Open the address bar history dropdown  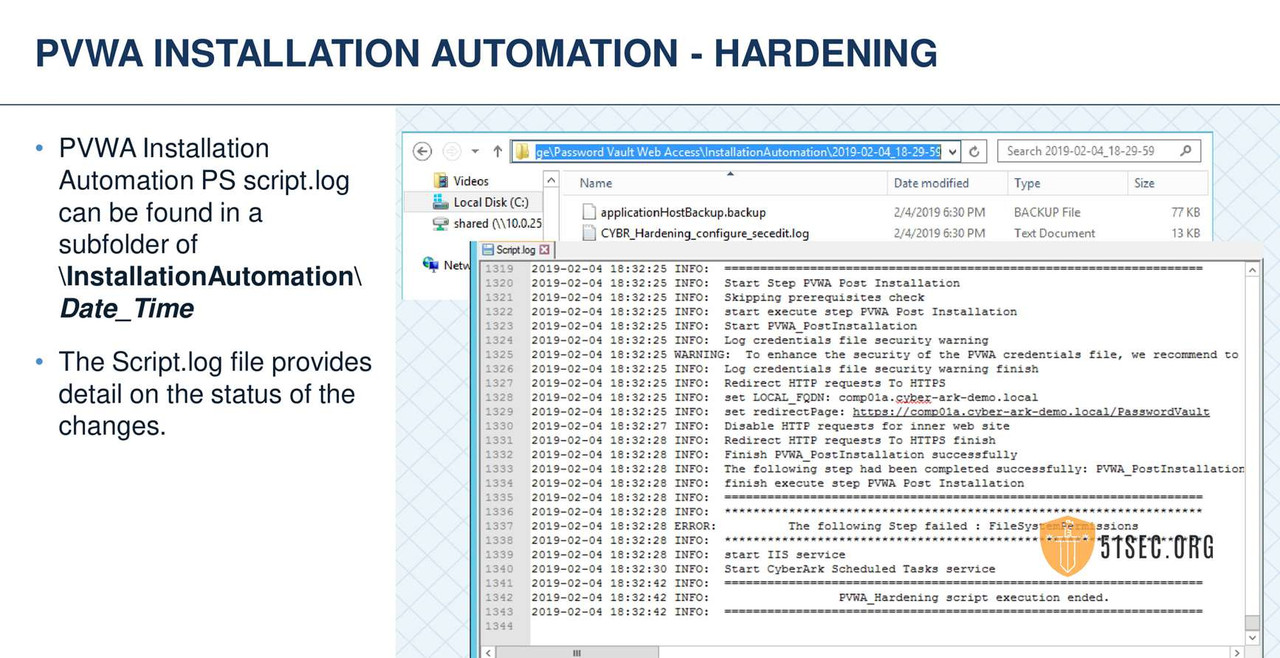[952, 151]
